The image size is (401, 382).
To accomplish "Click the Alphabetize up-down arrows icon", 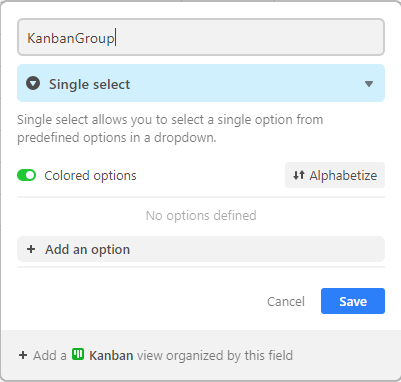I will 299,175.
